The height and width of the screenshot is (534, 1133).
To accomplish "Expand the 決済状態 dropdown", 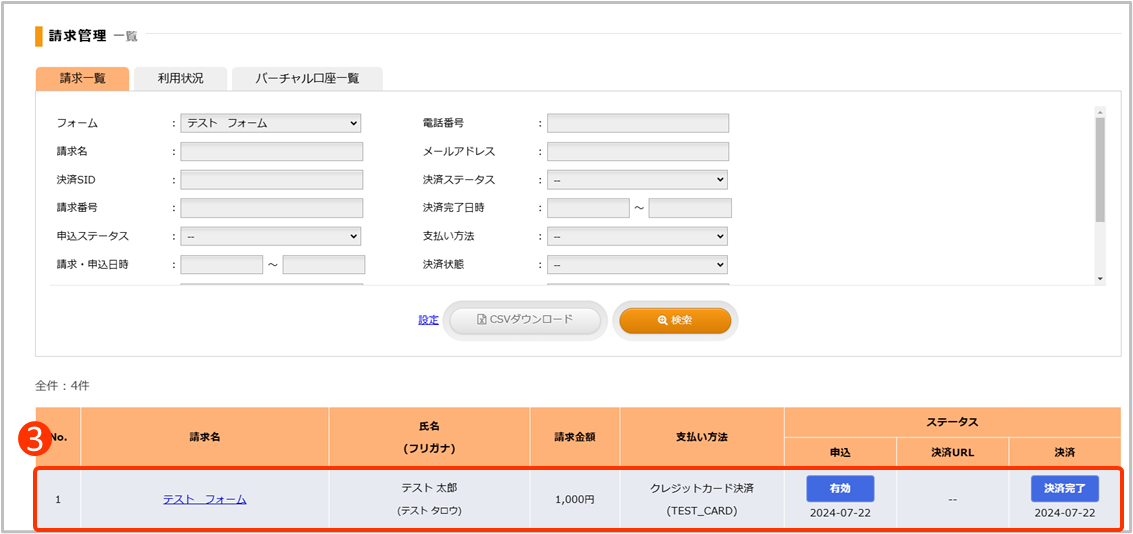I will point(637,265).
